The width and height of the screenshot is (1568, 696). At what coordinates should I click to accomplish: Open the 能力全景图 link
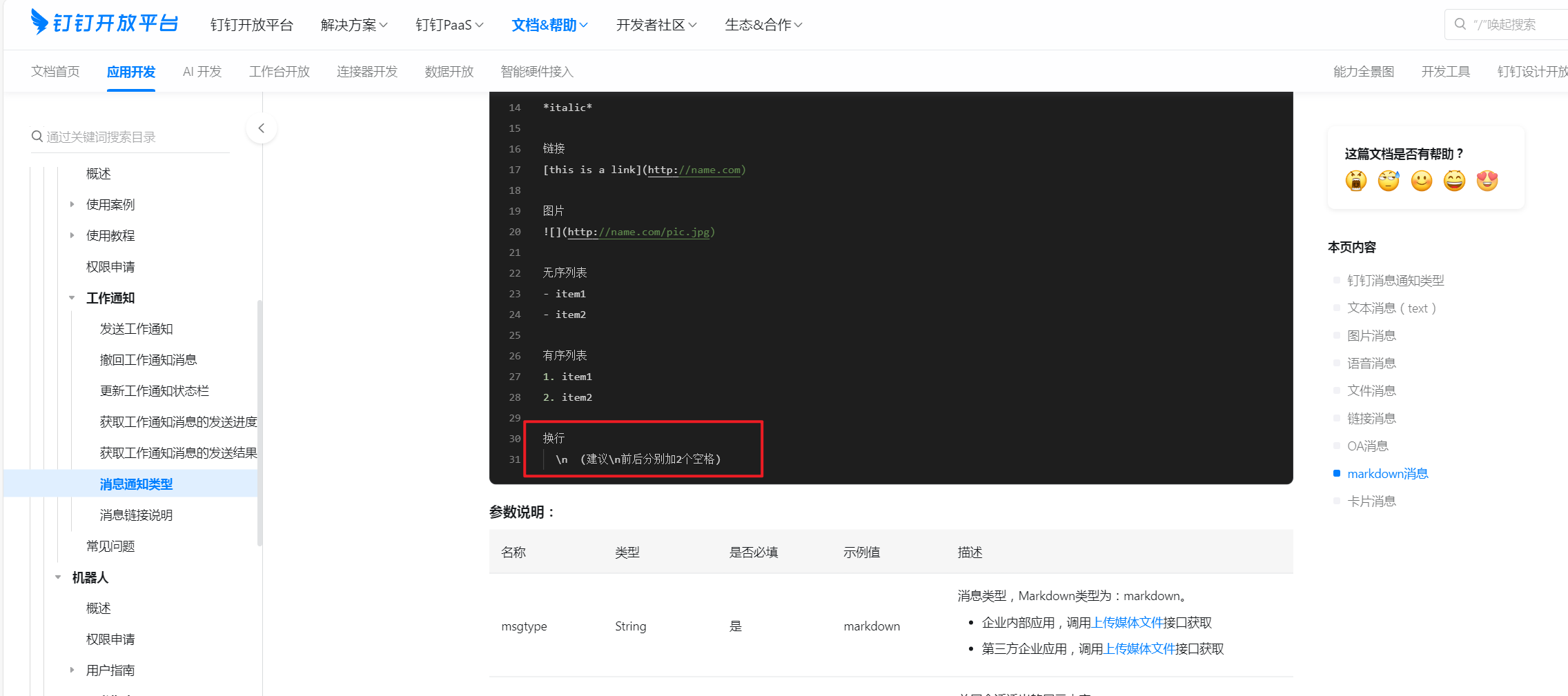pos(1364,72)
